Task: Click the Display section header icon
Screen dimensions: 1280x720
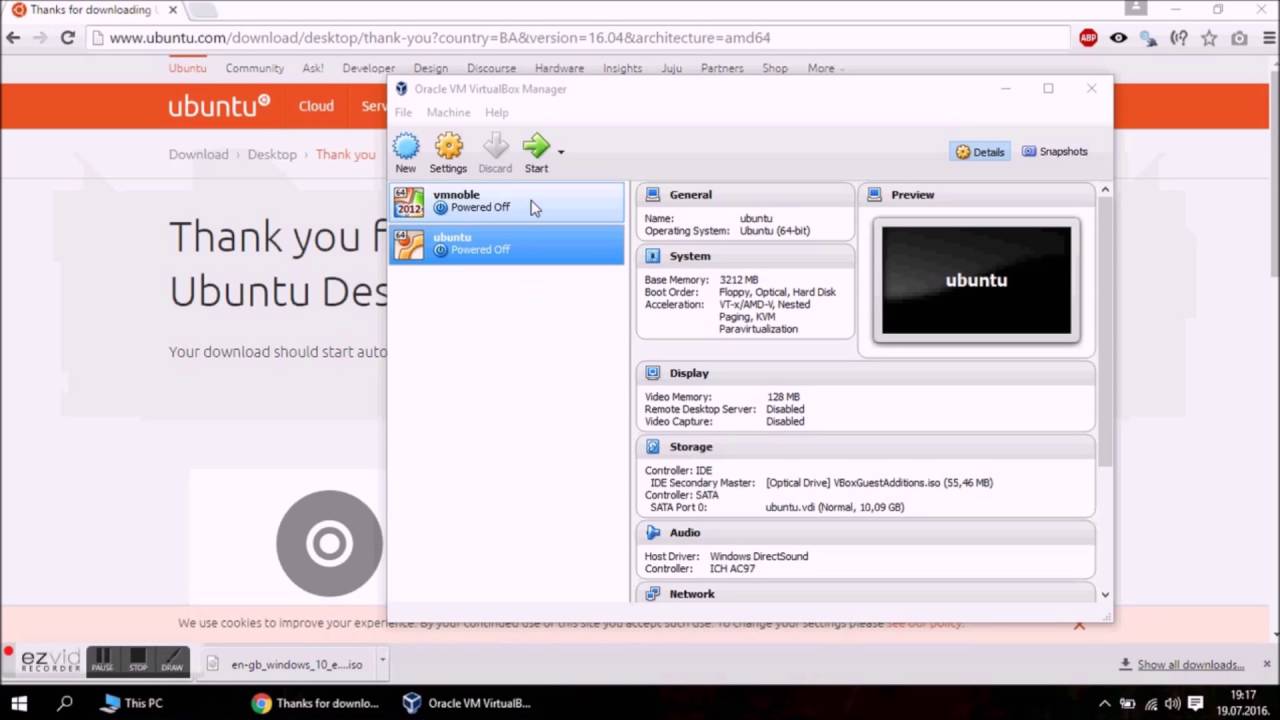Action: click(x=653, y=373)
